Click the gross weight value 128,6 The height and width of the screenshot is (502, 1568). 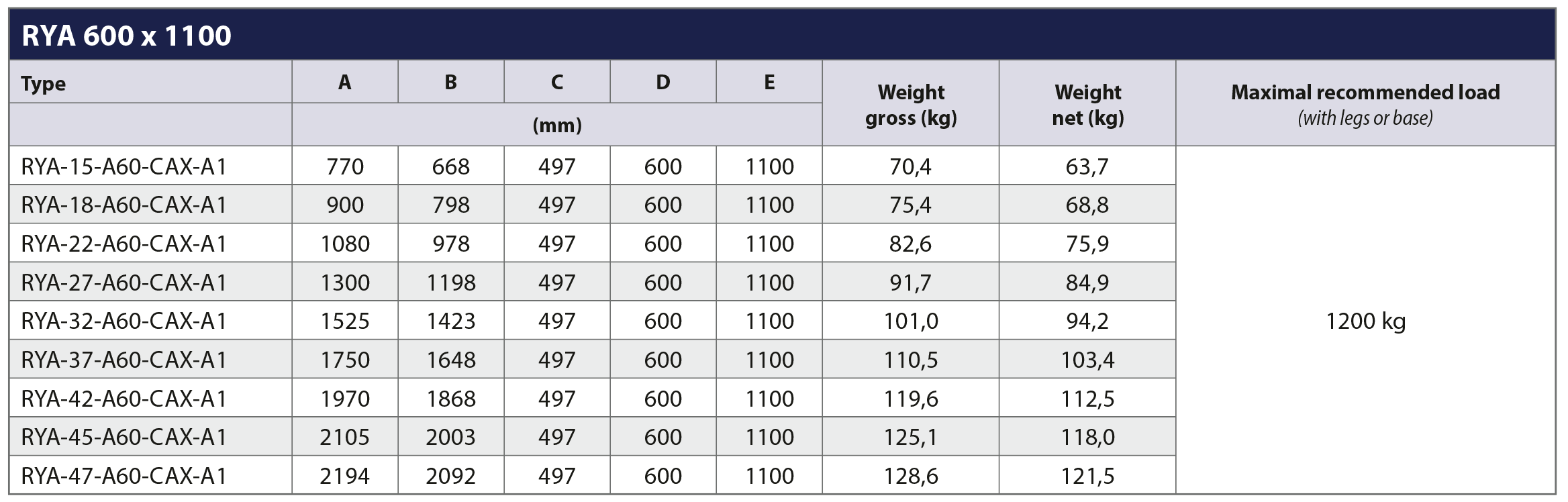coord(911,476)
